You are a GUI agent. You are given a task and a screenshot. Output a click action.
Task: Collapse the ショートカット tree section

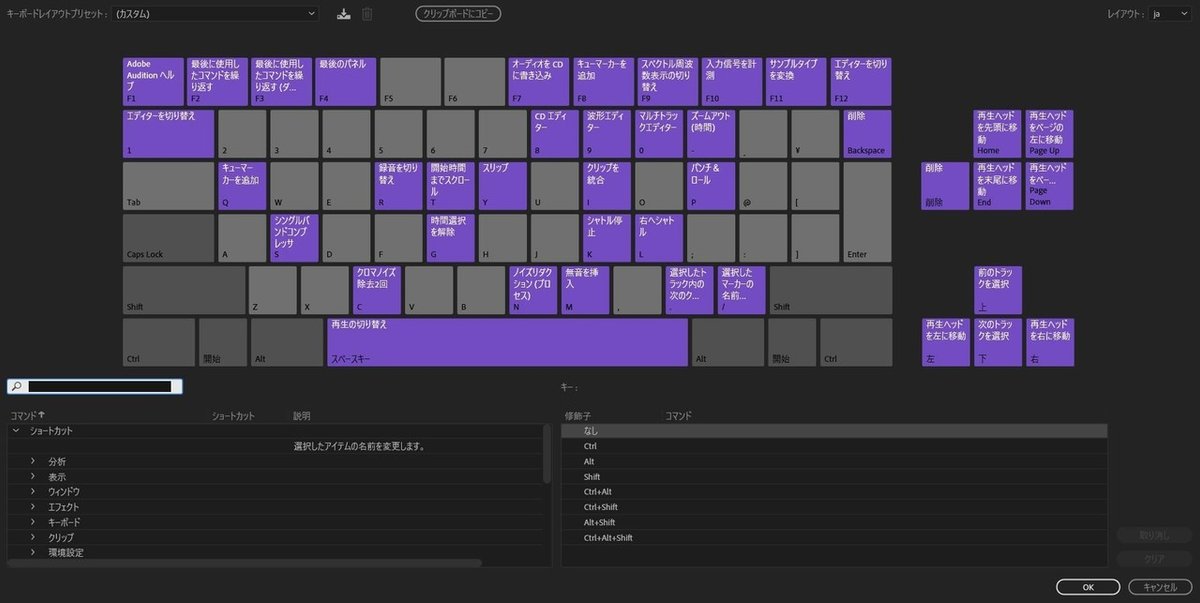[15, 430]
